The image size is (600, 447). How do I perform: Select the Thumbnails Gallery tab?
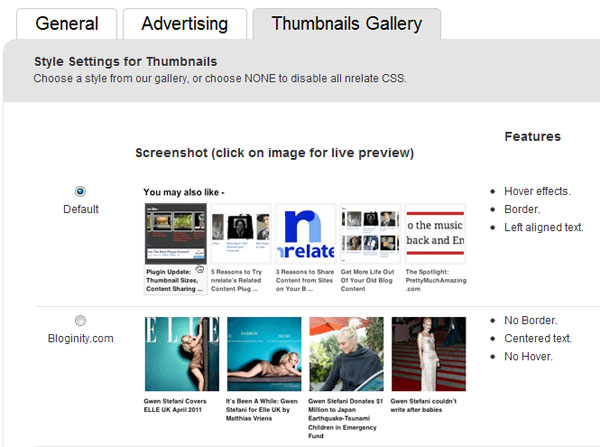347,24
